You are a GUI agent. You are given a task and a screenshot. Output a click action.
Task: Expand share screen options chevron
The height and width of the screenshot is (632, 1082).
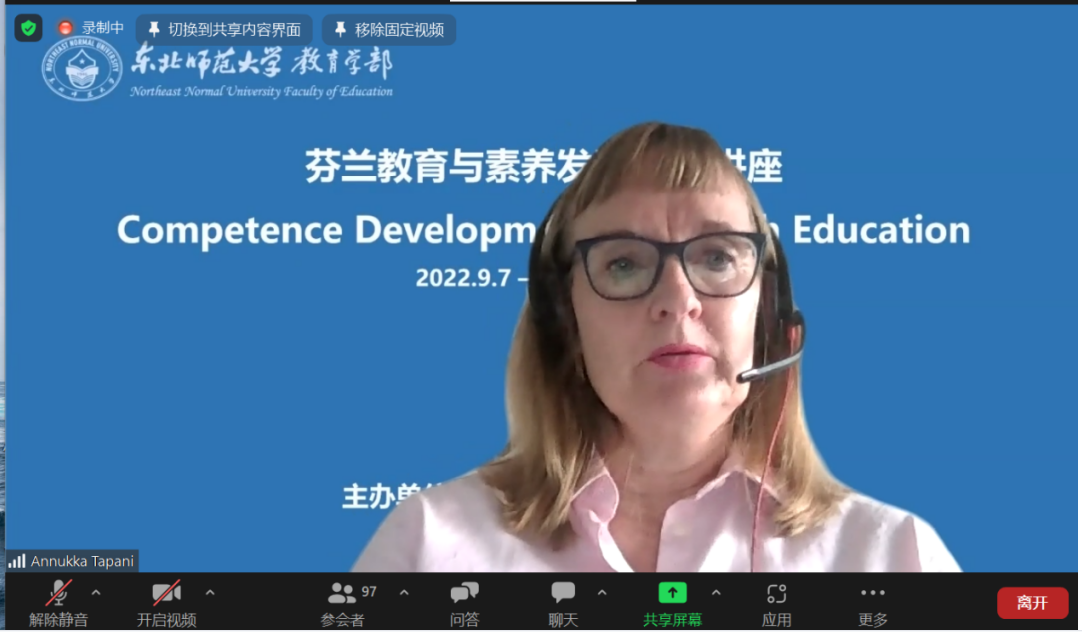point(716,593)
